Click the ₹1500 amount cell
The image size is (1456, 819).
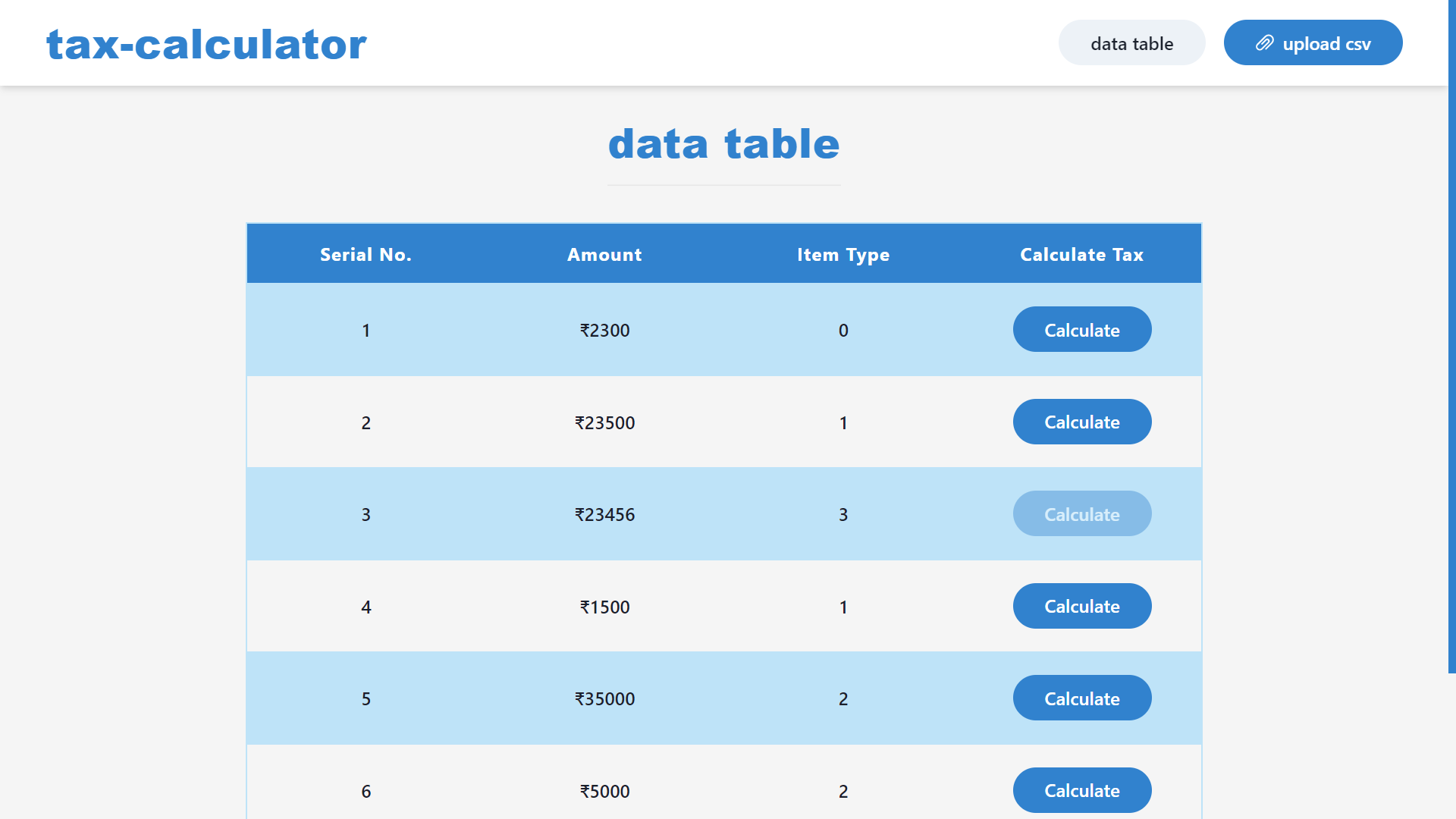tap(604, 607)
